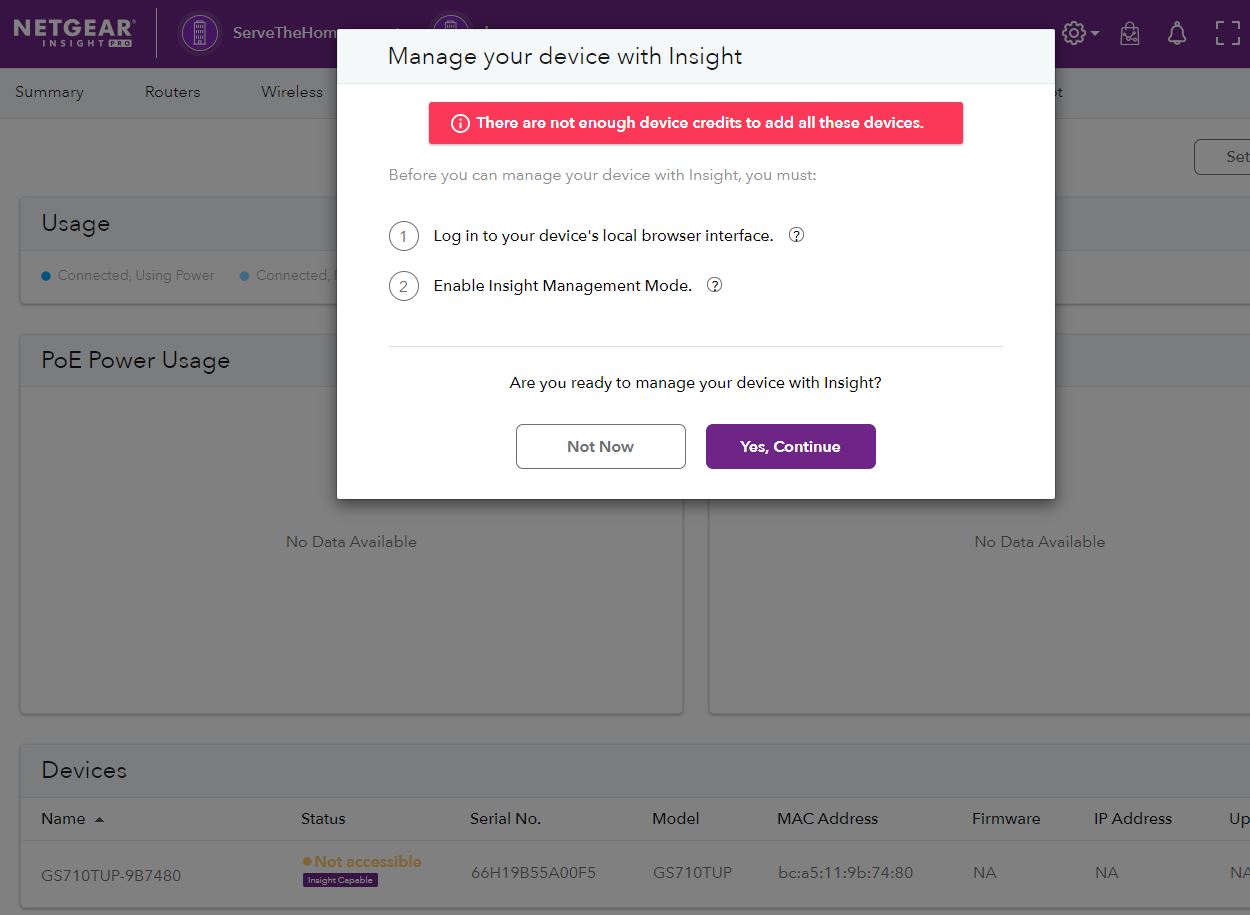Click help icon beside Insight Management Mode
This screenshot has width=1250, height=915.
pos(714,285)
